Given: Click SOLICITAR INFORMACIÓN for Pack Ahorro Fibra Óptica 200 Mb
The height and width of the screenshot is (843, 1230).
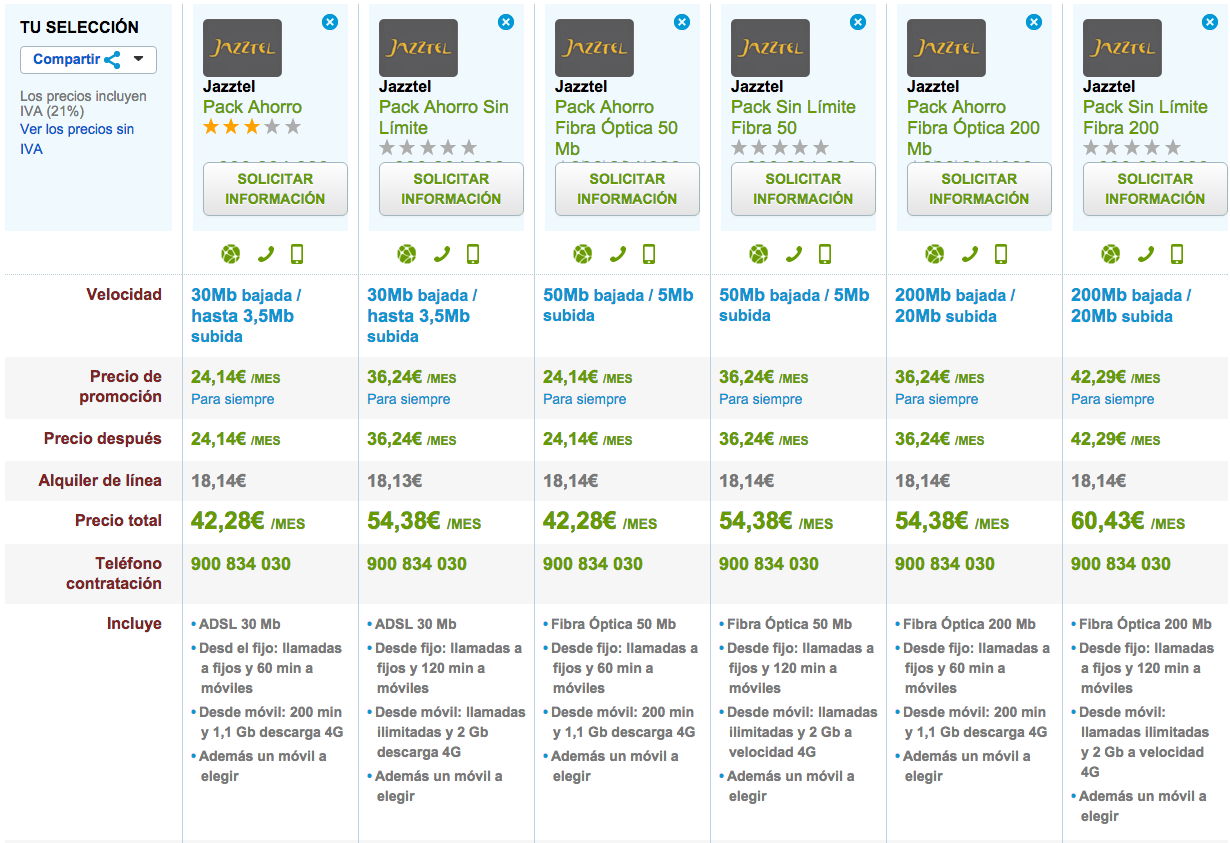Looking at the screenshot, I should [x=979, y=189].
